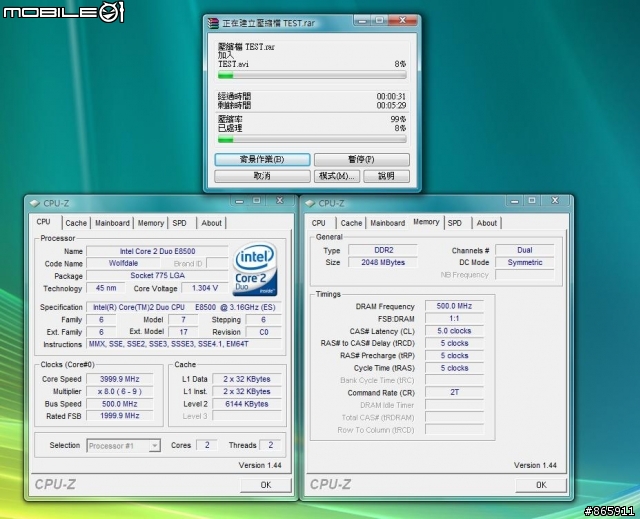
Task: Click the background operation (B) button in WinRAR
Action: coord(262,160)
